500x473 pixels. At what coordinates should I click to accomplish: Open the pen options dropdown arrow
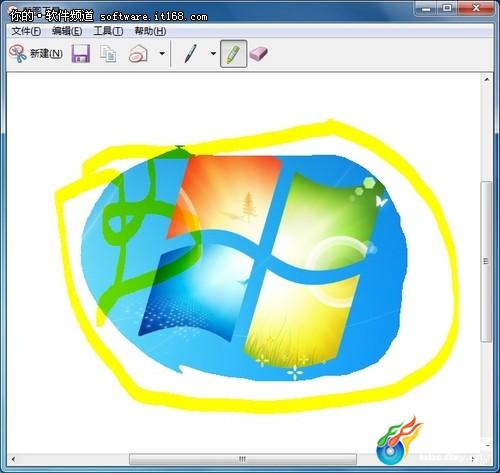(213, 54)
